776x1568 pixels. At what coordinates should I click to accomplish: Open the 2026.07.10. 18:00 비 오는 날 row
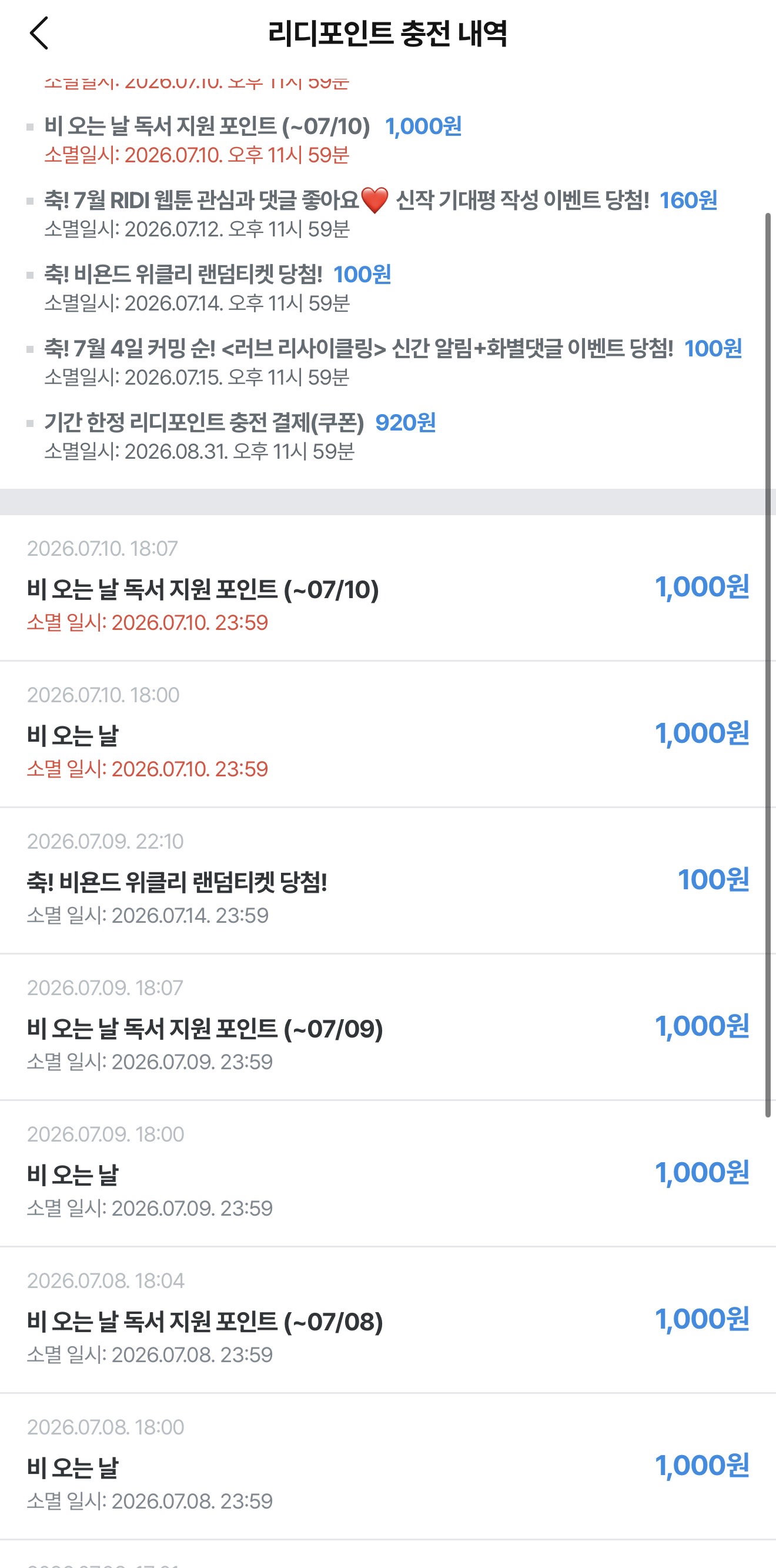tap(387, 734)
